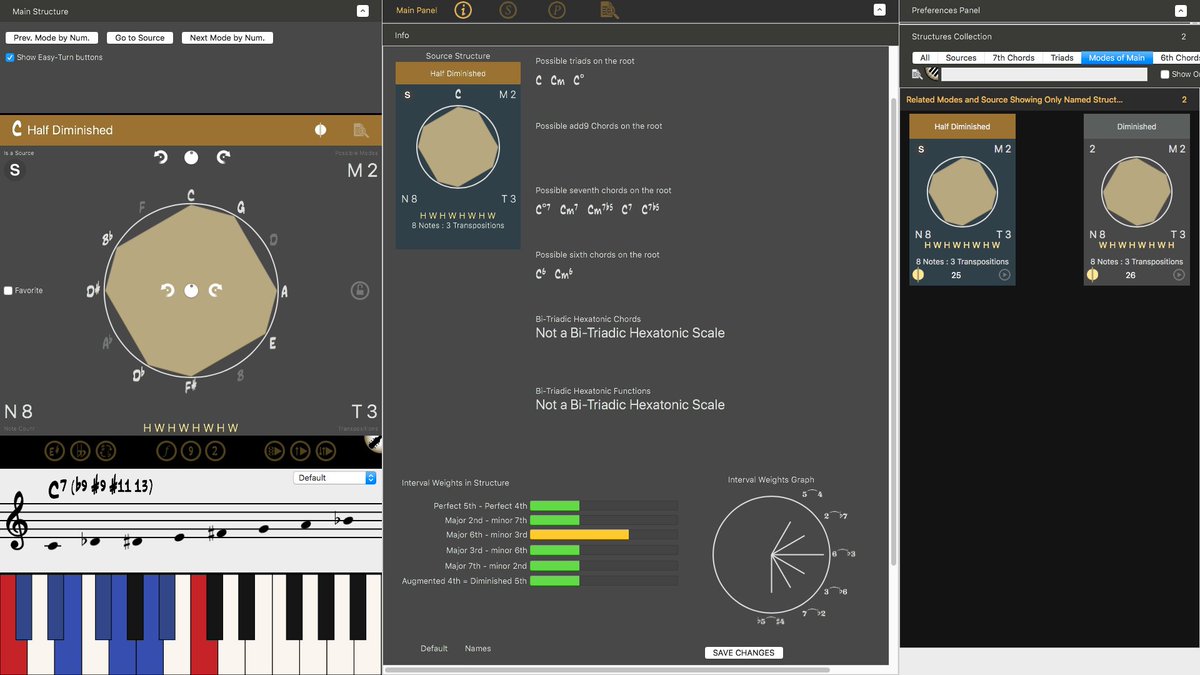1200x675 pixels.
Task: Click the Go to Source button
Action: [x=139, y=38]
